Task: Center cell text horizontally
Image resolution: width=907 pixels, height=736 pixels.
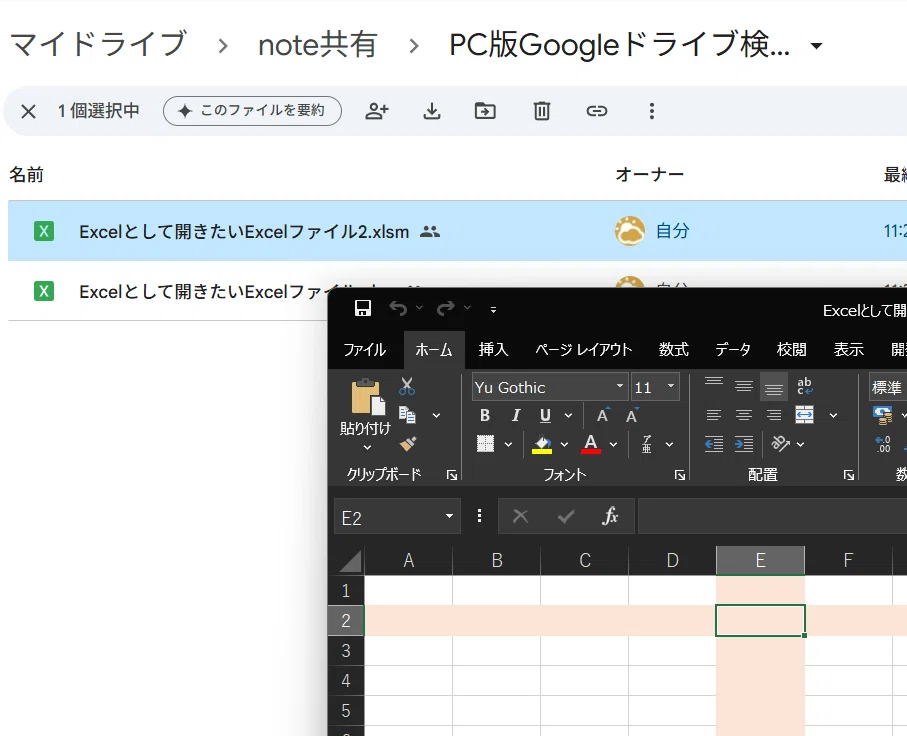Action: [x=744, y=415]
